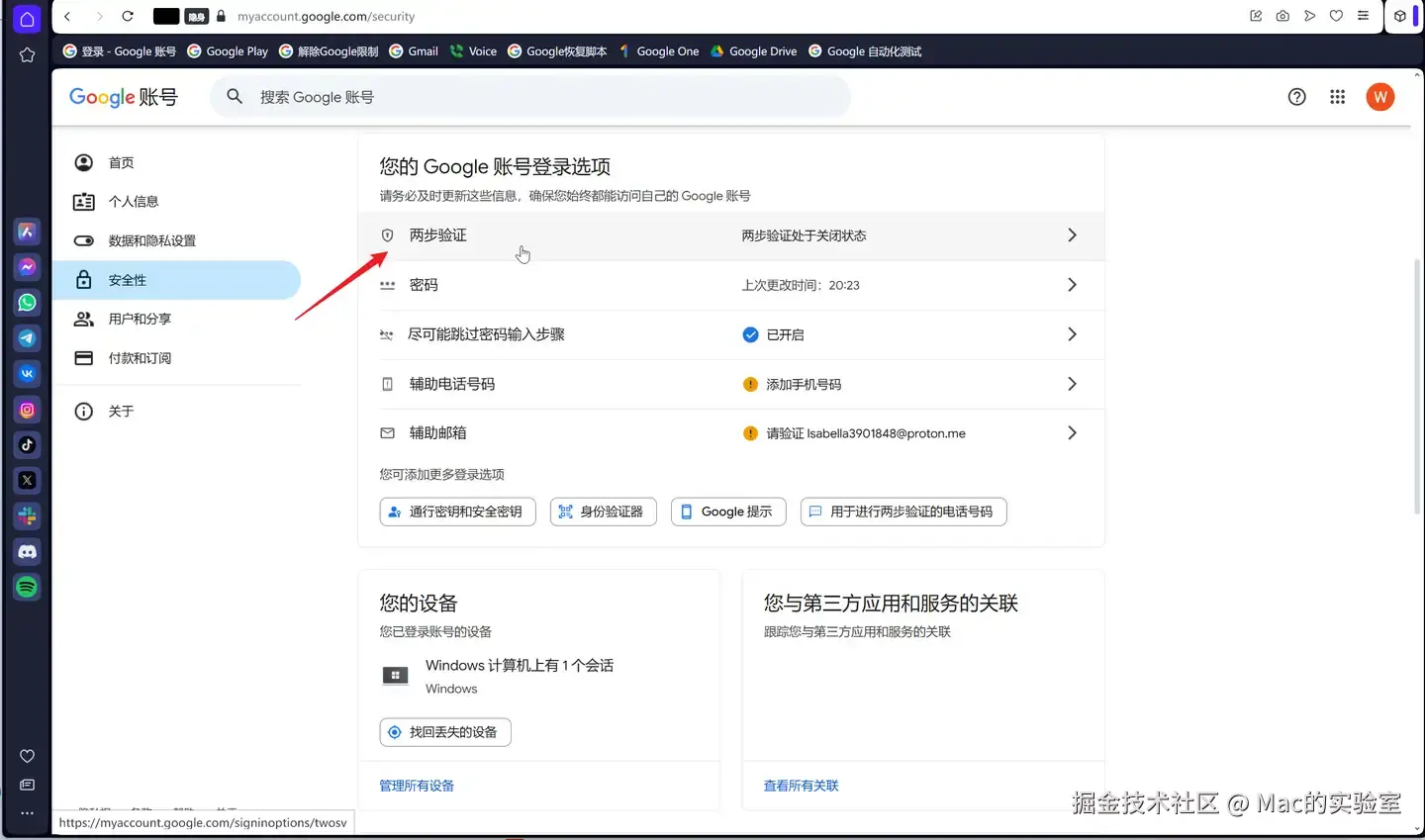Open the 查看所有关联 link
Viewport: 1425px width, 840px height.
click(x=801, y=786)
